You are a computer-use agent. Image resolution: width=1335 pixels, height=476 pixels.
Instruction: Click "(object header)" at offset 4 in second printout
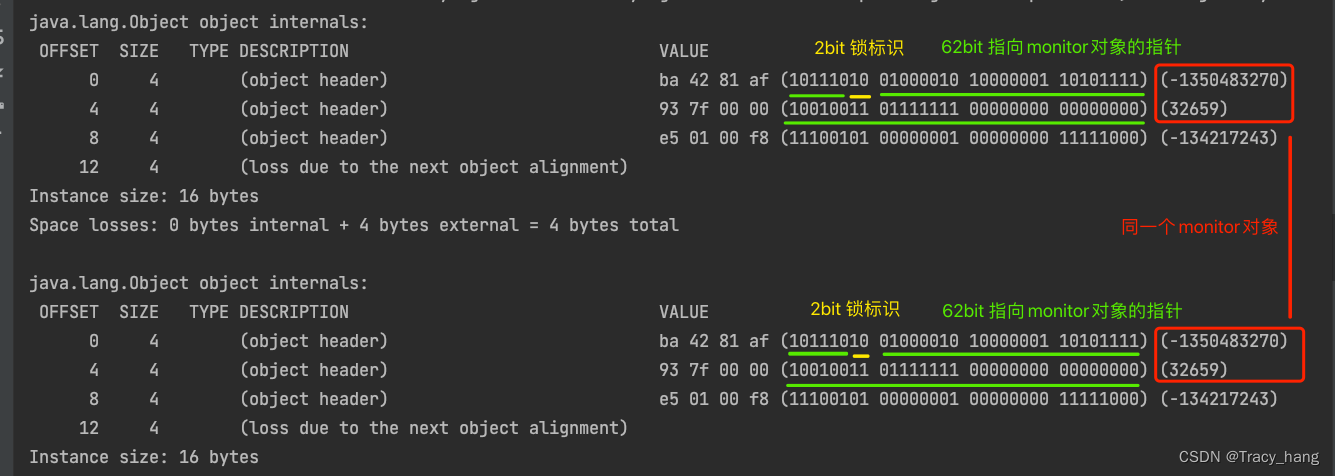tap(314, 370)
